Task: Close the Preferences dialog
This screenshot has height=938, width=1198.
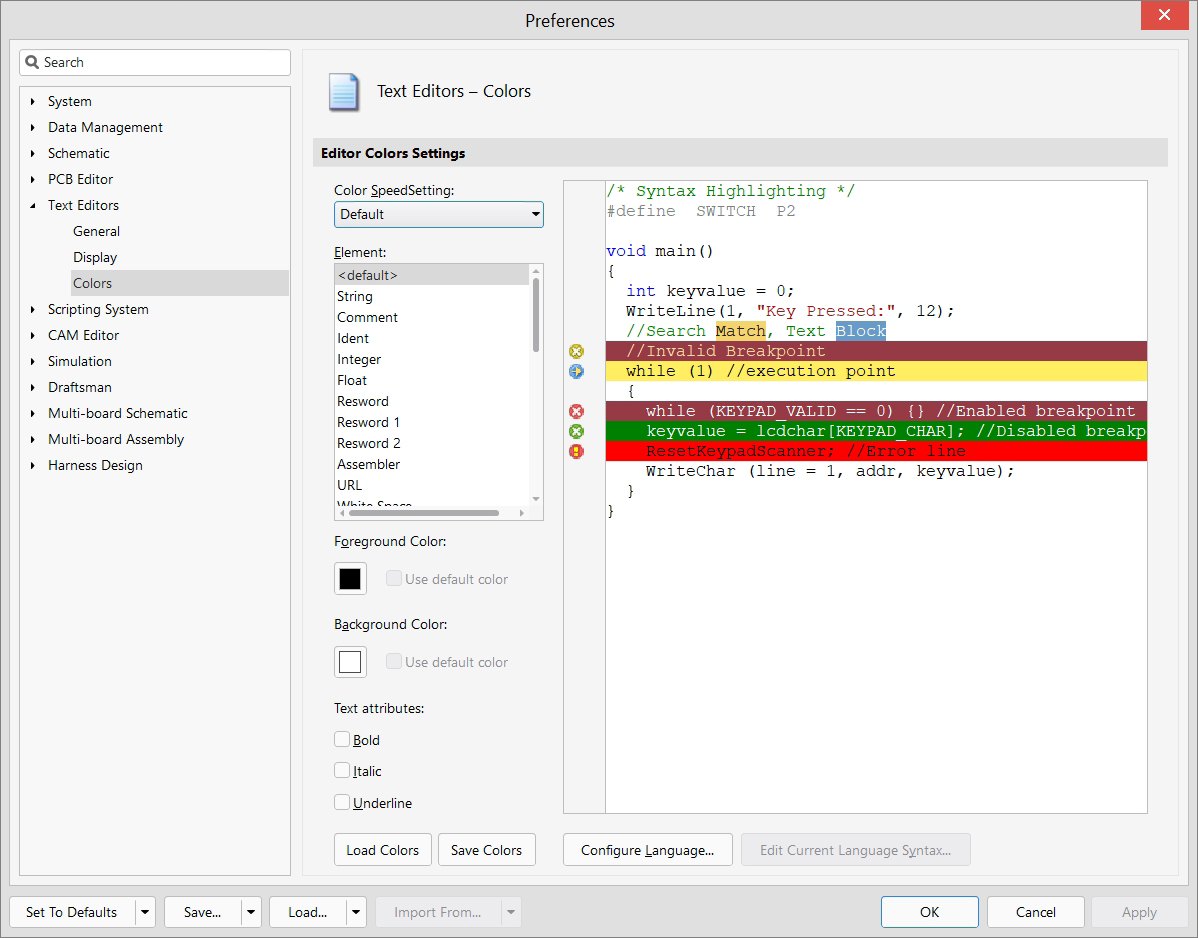Action: (x=1164, y=15)
